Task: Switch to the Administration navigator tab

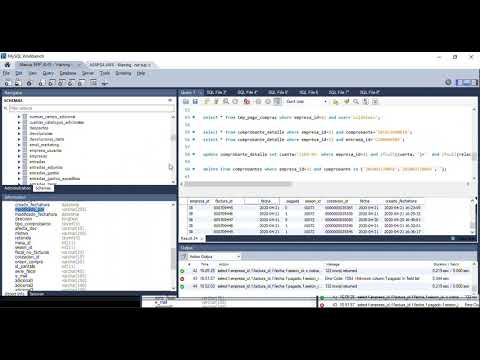Action: pos(17,188)
